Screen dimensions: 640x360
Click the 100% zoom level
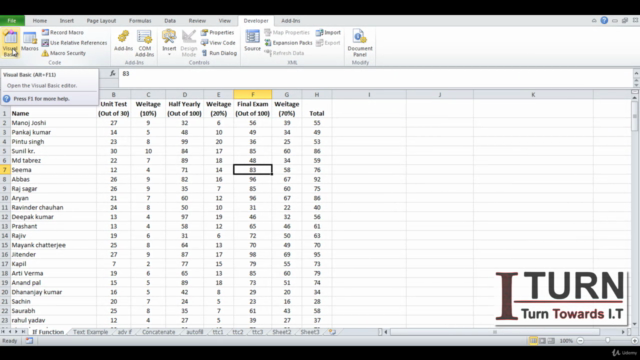coord(566,340)
